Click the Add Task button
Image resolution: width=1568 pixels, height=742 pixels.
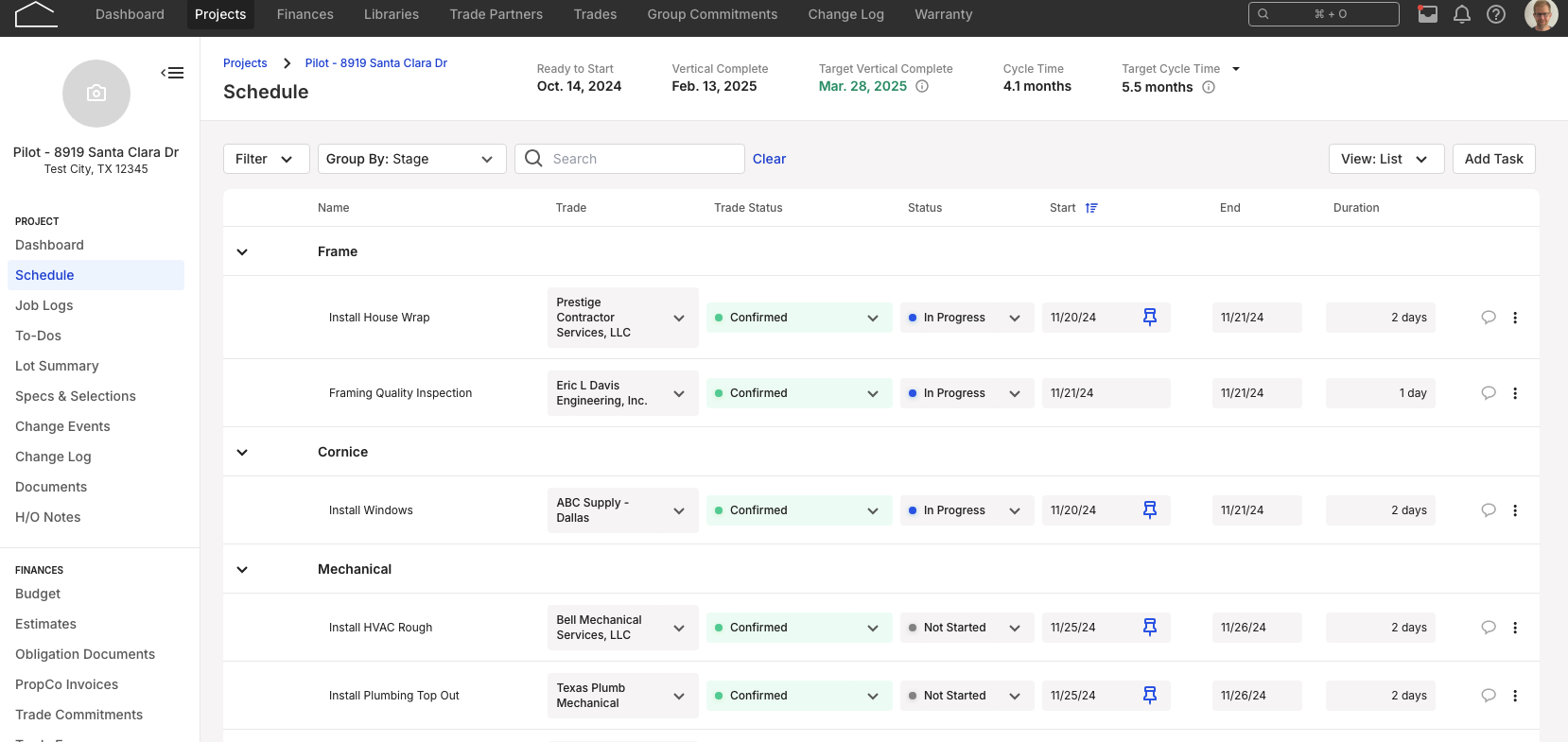click(1493, 159)
